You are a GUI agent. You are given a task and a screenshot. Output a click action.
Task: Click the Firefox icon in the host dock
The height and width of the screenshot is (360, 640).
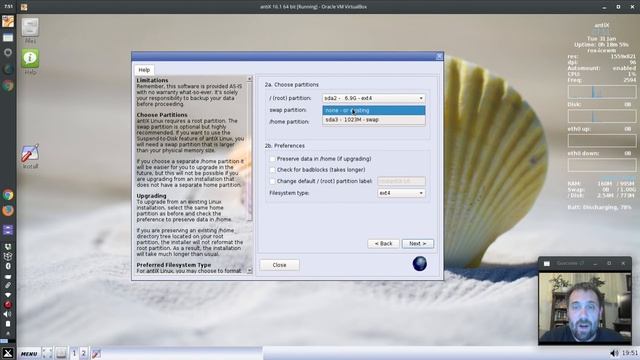click(8, 211)
